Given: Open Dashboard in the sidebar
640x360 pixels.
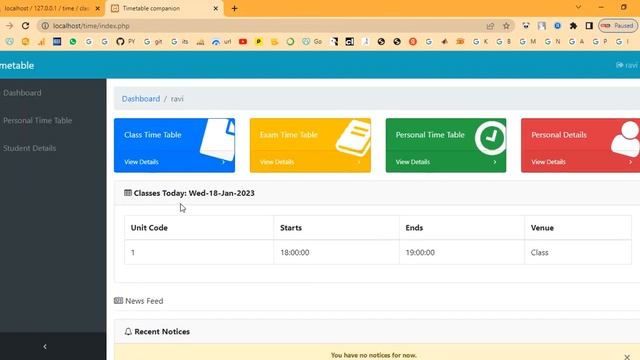Looking at the screenshot, I should tap(22, 93).
